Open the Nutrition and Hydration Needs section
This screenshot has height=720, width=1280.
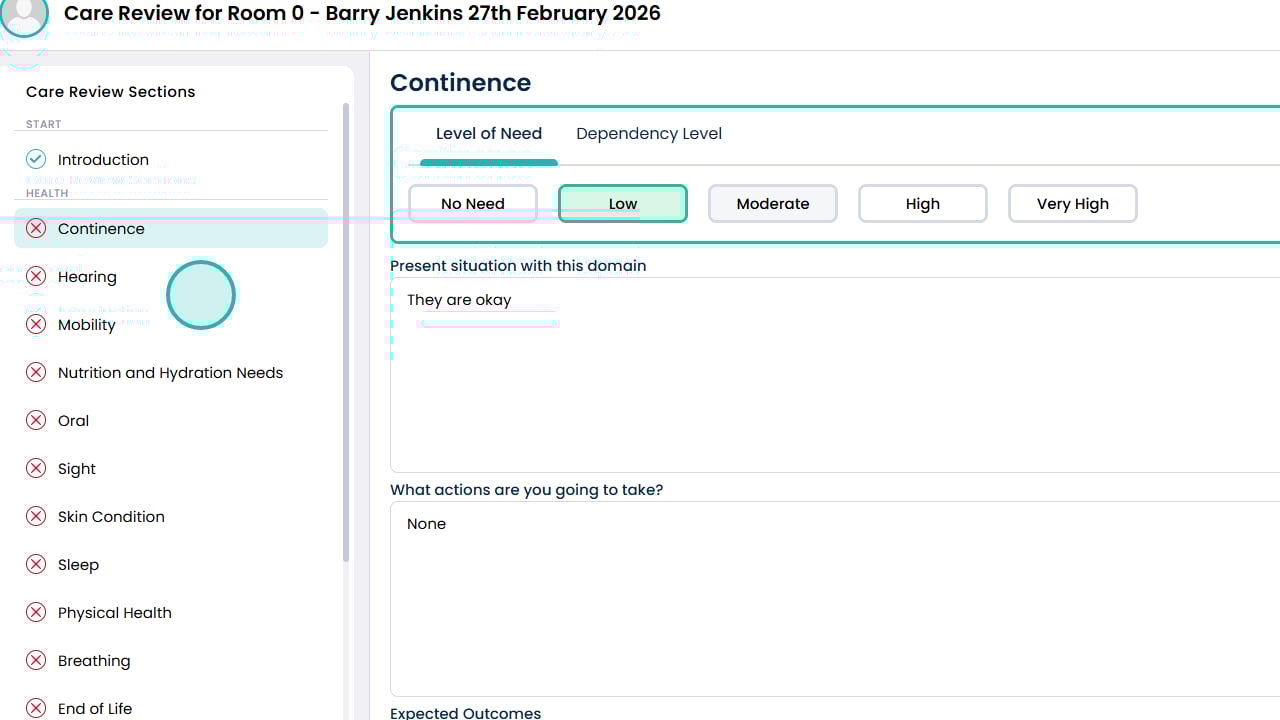pos(170,373)
